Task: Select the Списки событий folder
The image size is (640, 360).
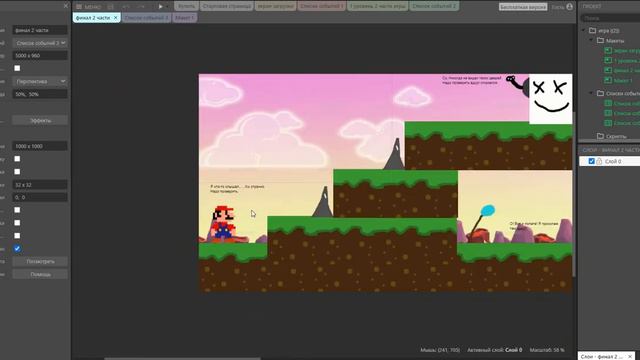Action: pos(618,93)
